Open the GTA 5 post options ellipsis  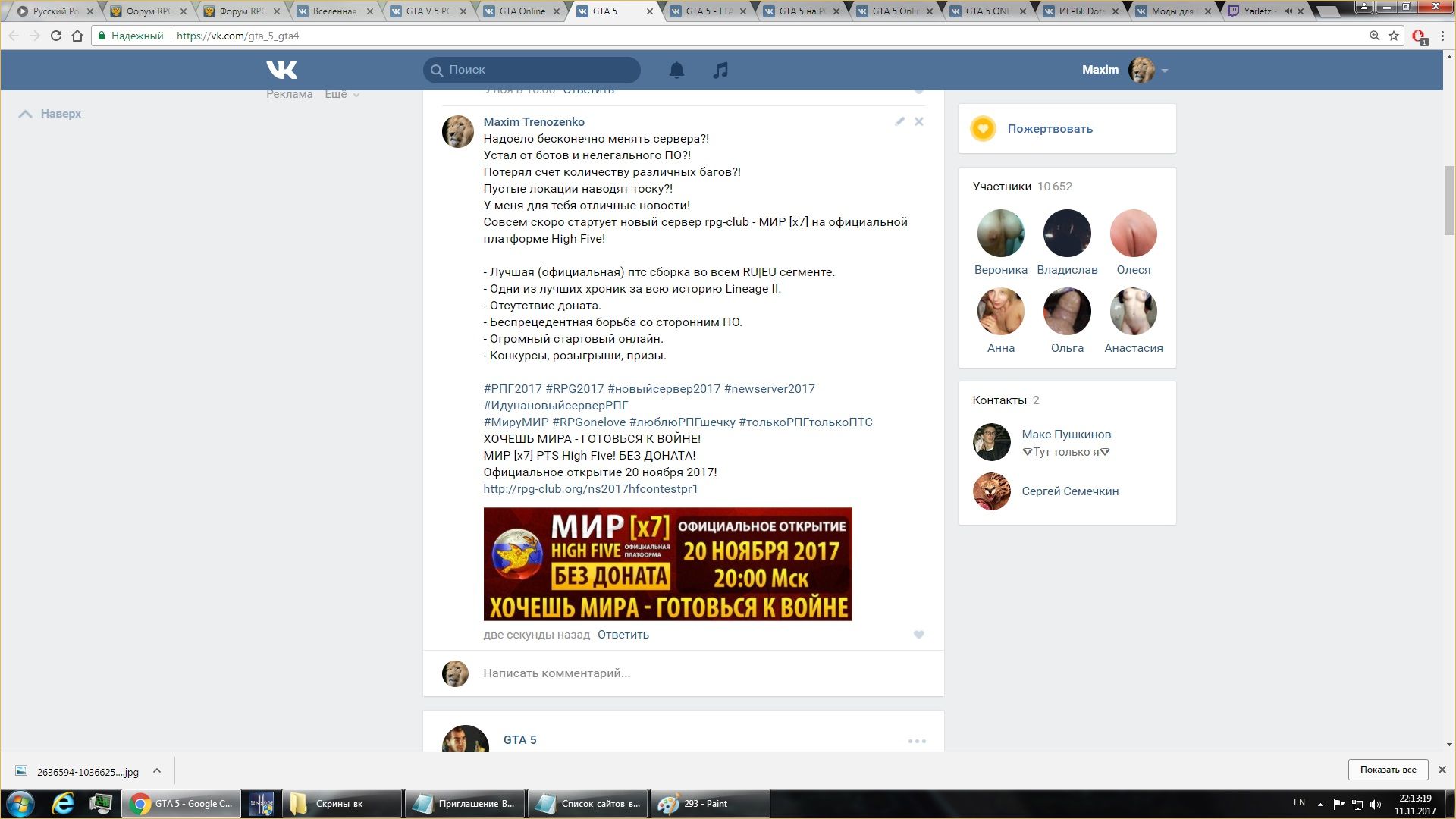917,741
